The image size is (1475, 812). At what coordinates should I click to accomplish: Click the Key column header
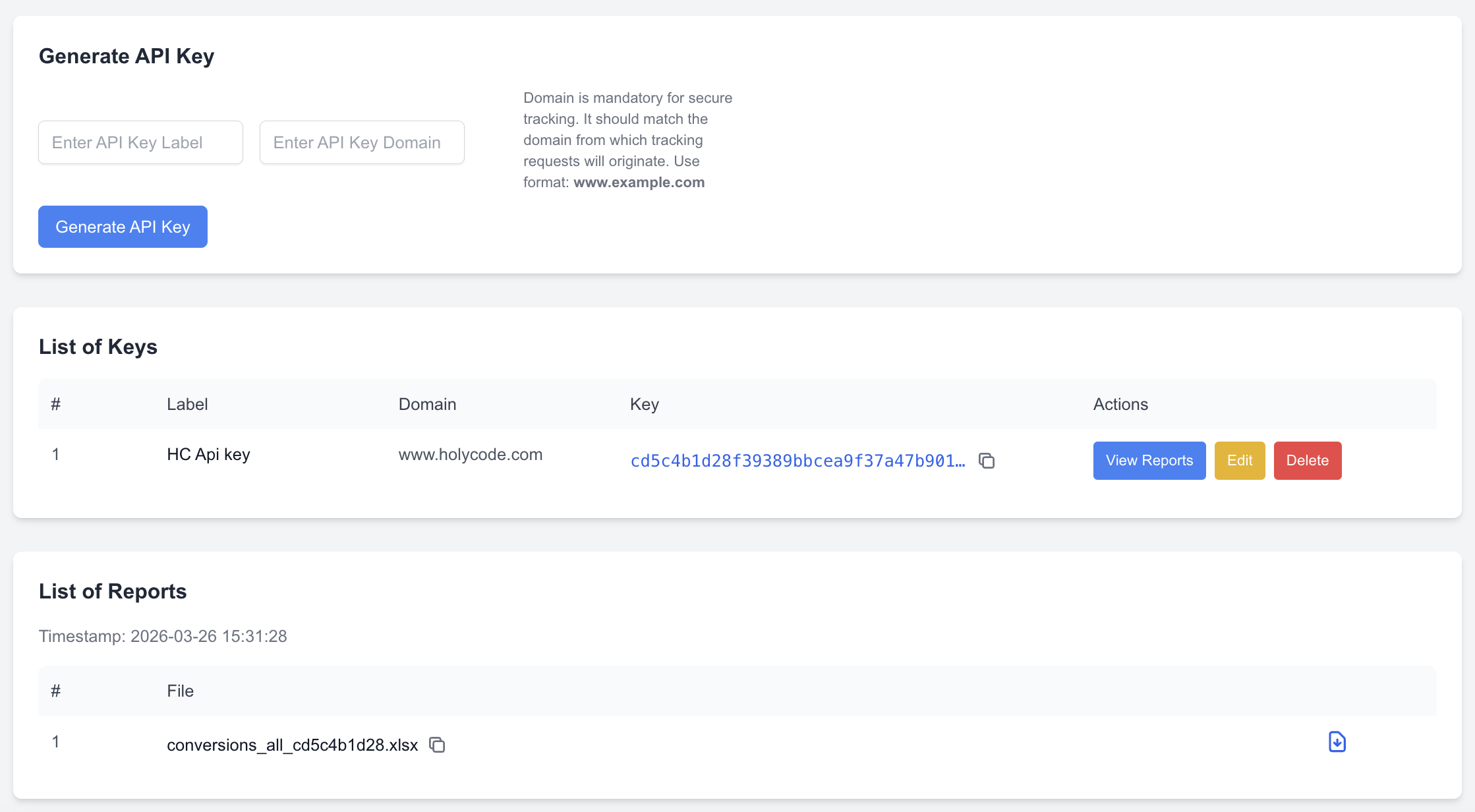644,404
